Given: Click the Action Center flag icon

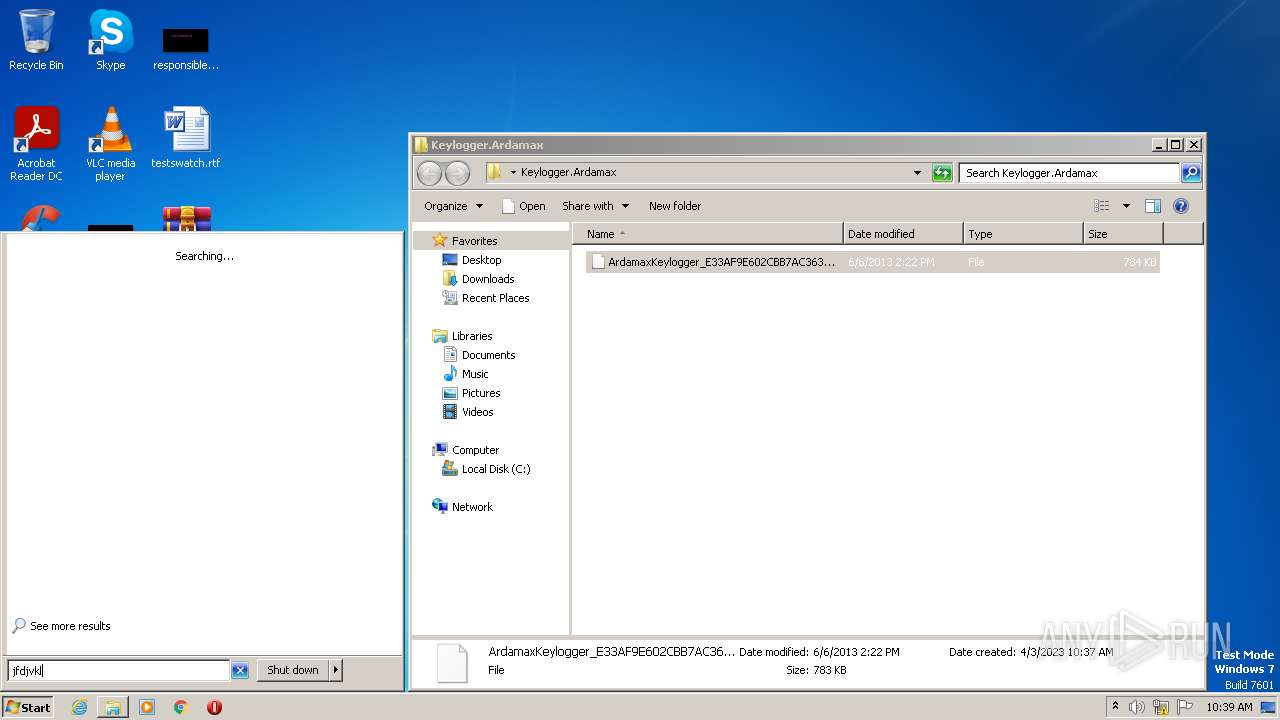Looking at the screenshot, I should click(x=1185, y=707).
